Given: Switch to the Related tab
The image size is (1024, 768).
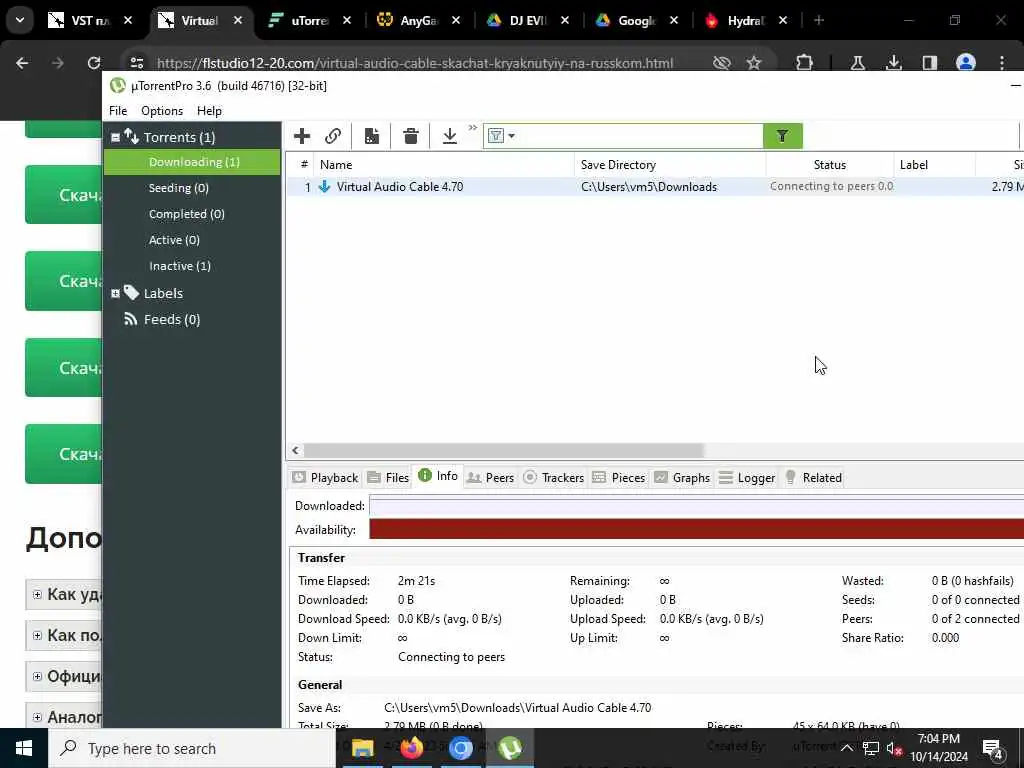Looking at the screenshot, I should (813, 478).
